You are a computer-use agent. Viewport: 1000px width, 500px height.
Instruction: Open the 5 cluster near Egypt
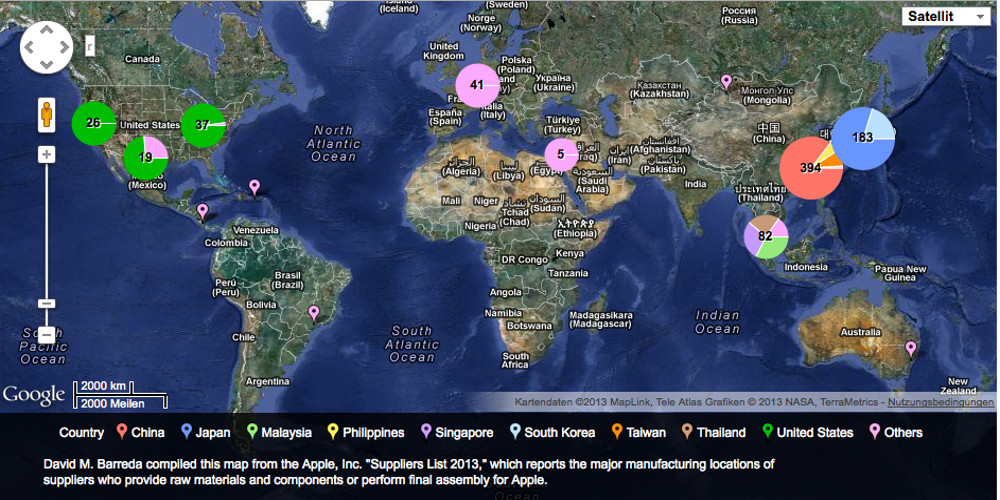point(561,154)
